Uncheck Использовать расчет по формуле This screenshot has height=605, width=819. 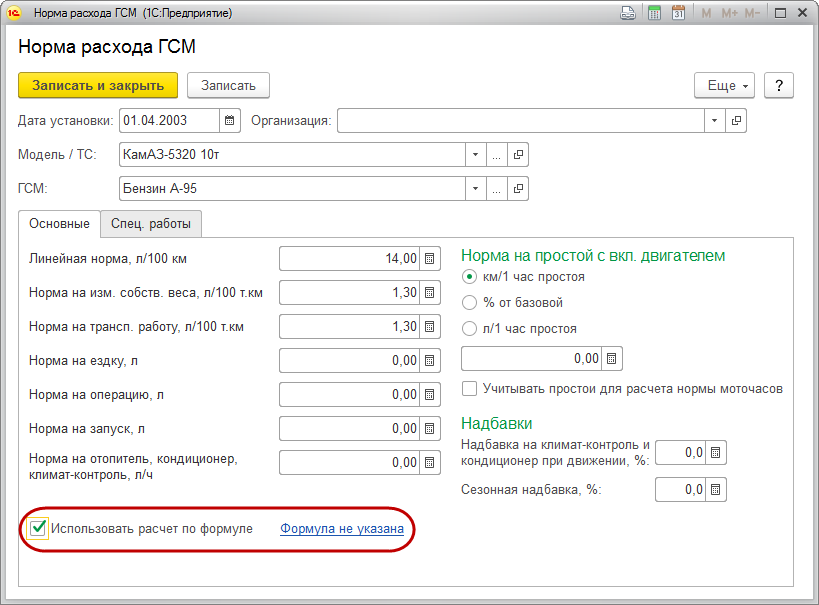tap(38, 528)
